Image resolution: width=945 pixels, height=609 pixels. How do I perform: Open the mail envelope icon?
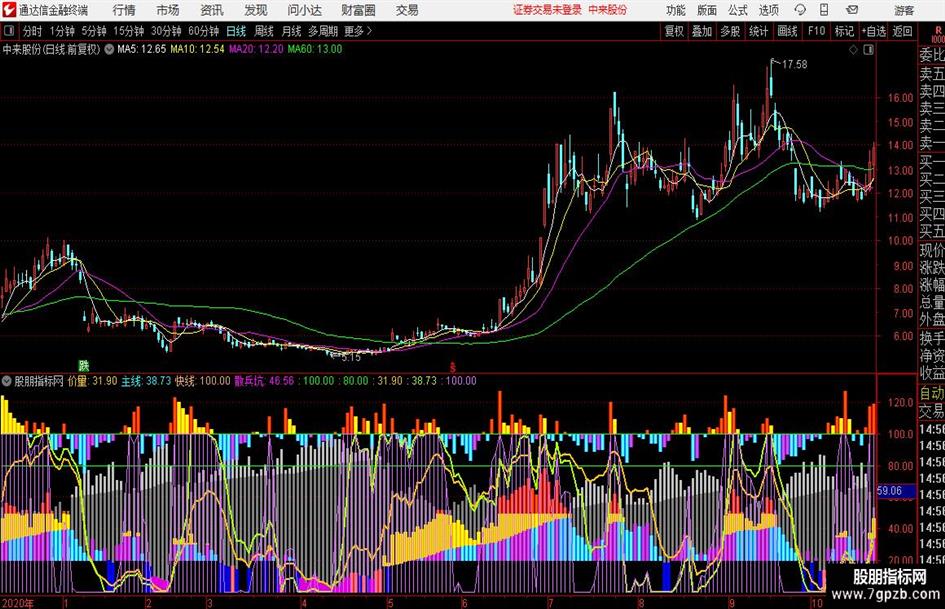click(x=852, y=10)
